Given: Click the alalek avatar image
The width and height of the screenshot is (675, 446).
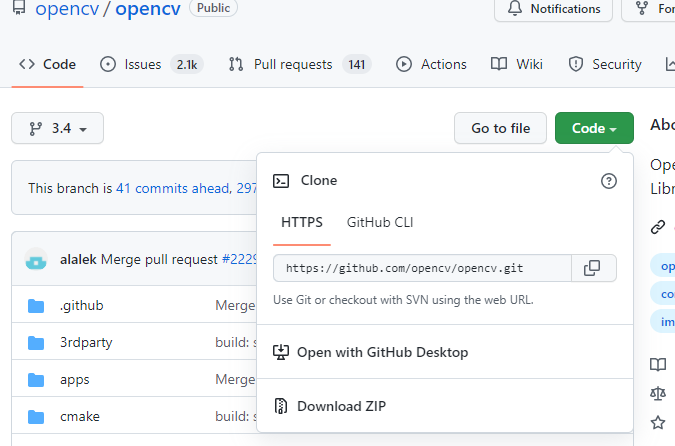Looking at the screenshot, I should (x=36, y=259).
